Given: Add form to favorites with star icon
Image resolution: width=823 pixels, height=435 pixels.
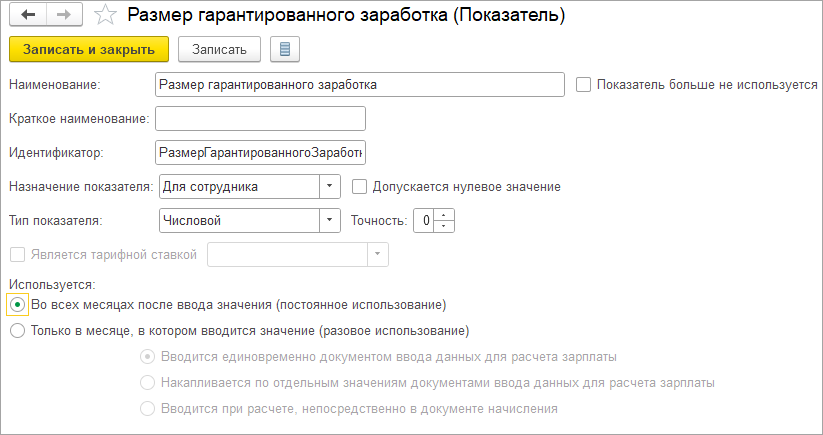Looking at the screenshot, I should click(104, 15).
